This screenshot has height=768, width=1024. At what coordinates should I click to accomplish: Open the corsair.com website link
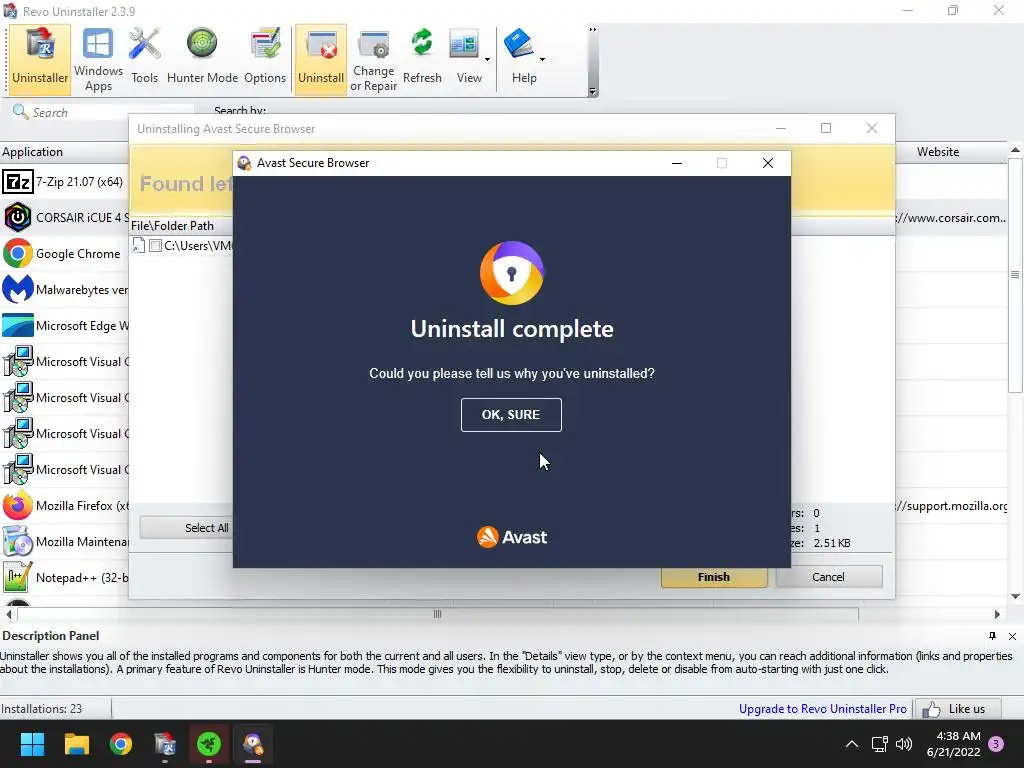[952, 217]
